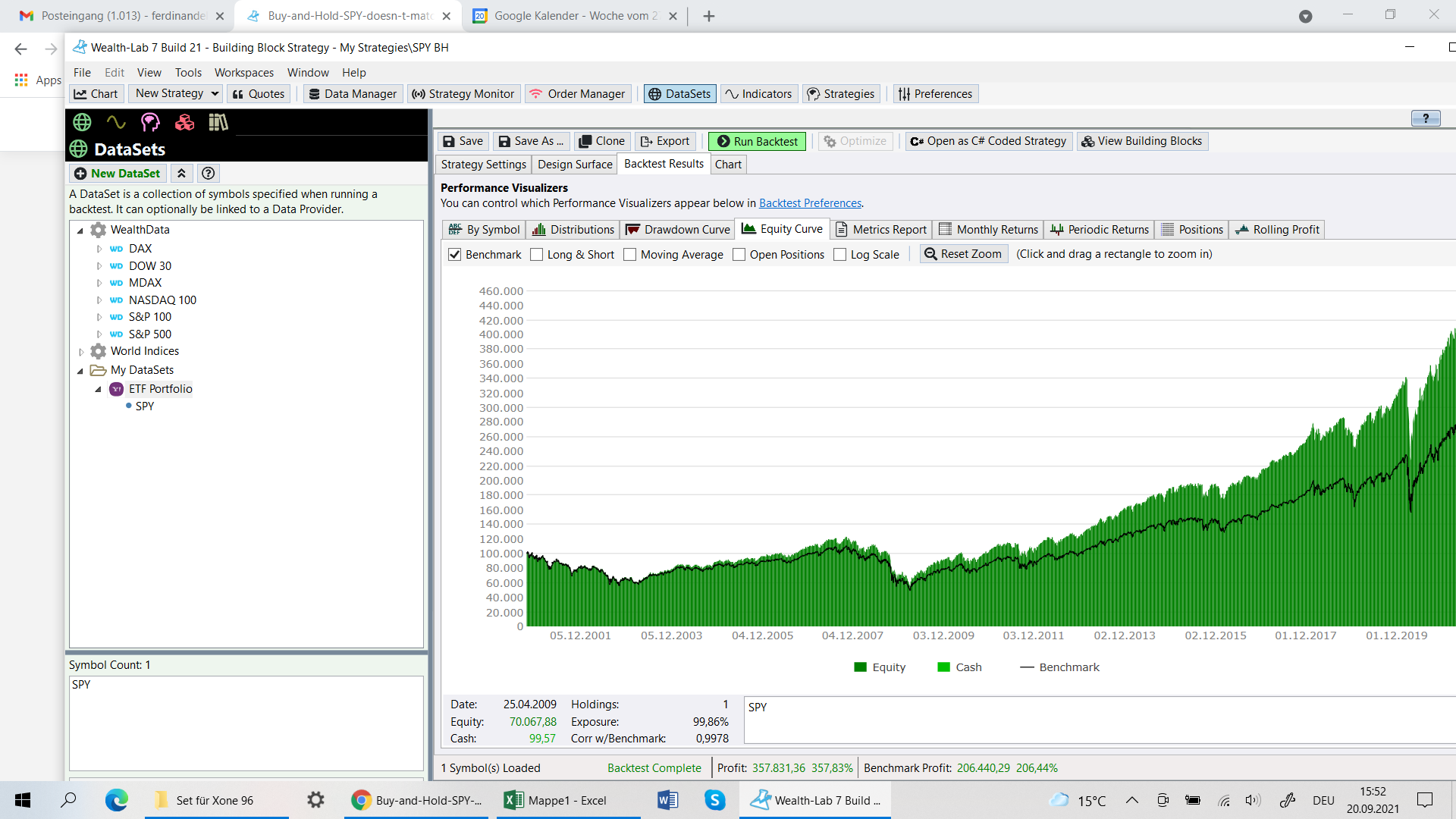
Task: Click the strategies head icon in sidebar
Action: (150, 122)
